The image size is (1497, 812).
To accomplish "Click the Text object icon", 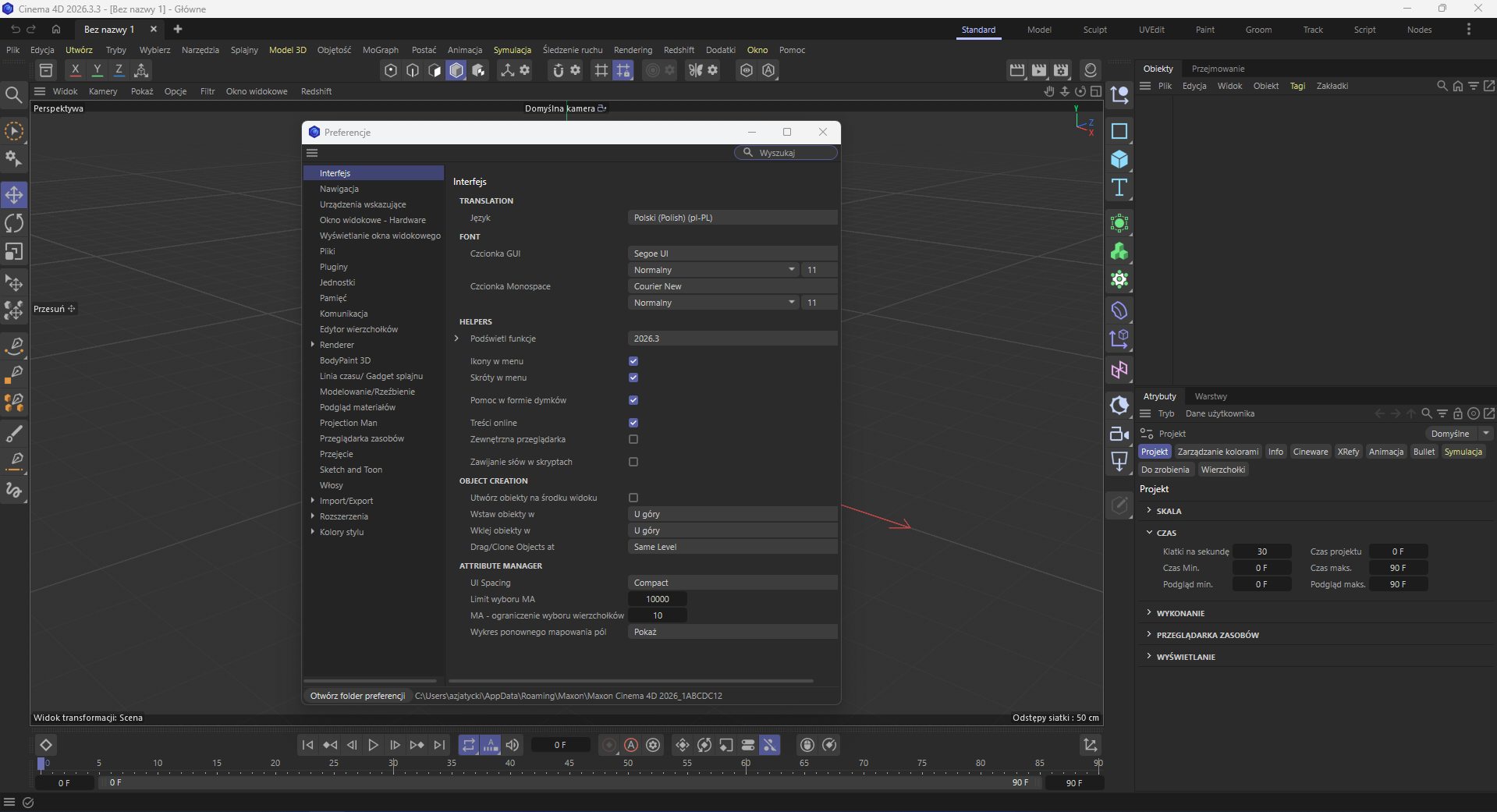I will [1119, 187].
